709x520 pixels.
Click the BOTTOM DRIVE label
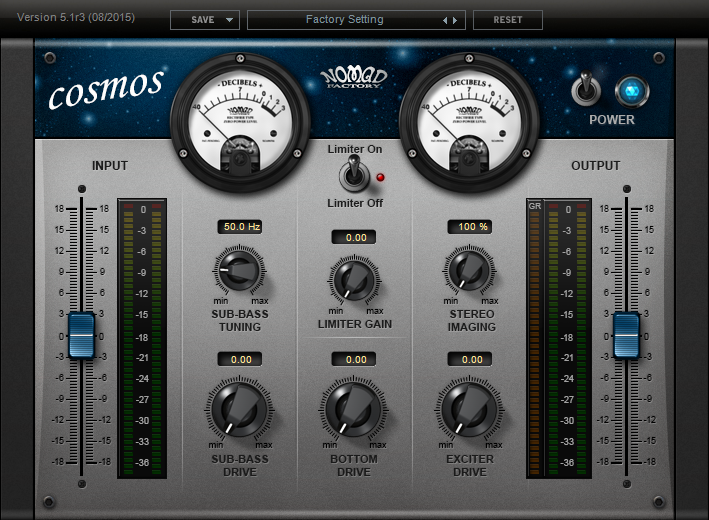(x=354, y=465)
